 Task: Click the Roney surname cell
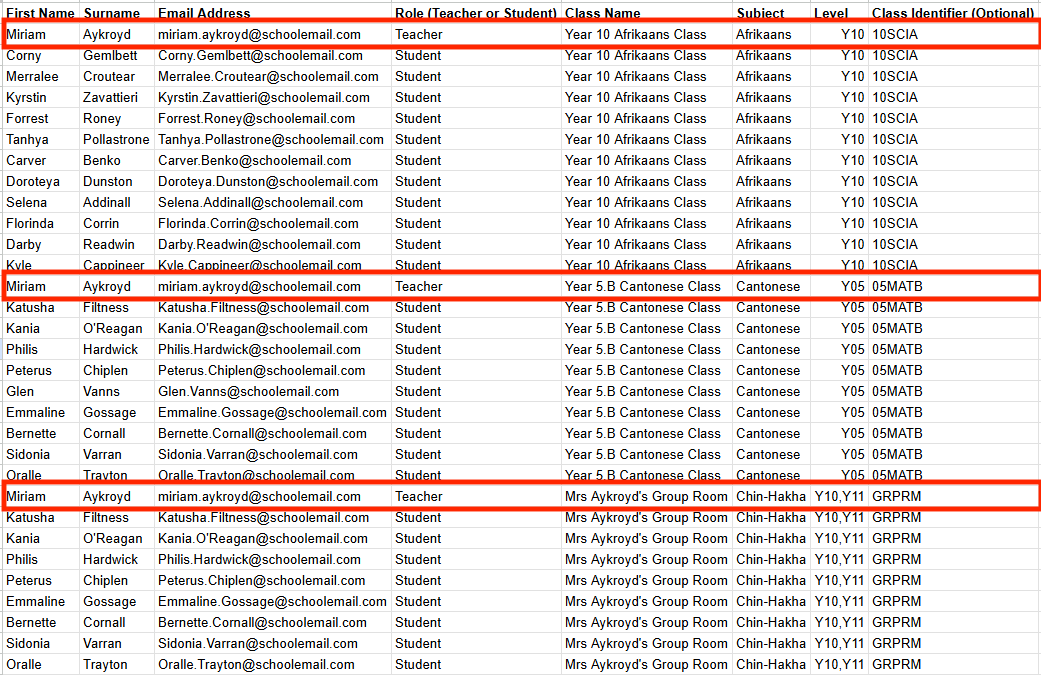coord(116,119)
